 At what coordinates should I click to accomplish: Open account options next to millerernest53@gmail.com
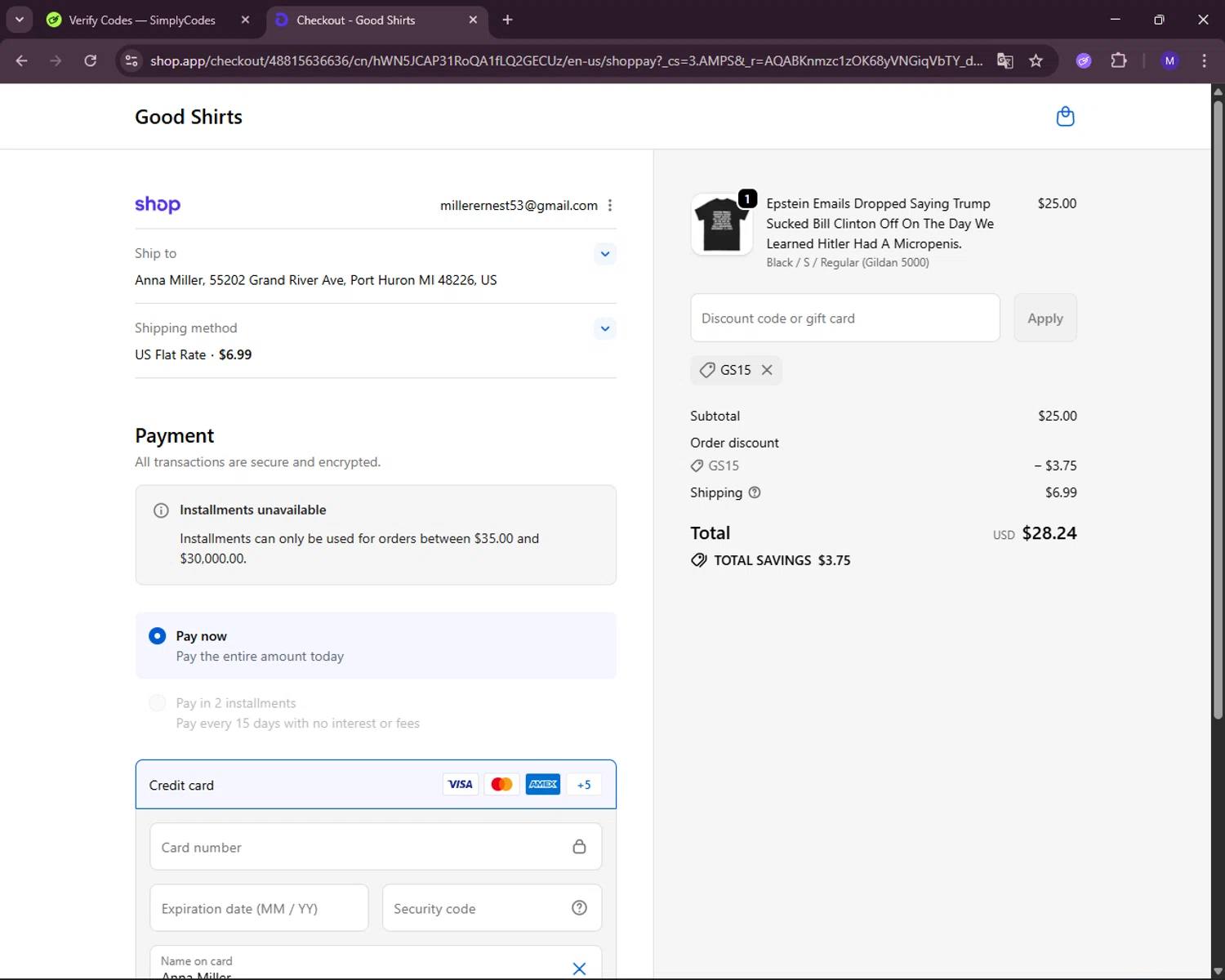pos(609,206)
